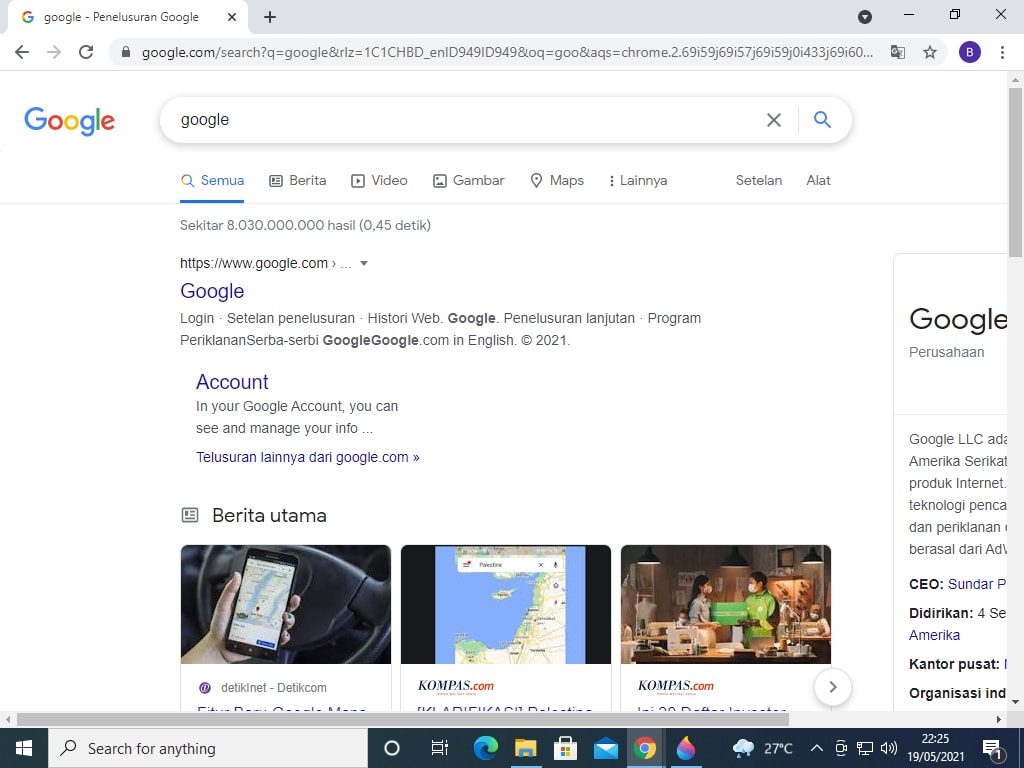This screenshot has width=1024, height=768.
Task: Open the Account sitelink
Action: (232, 382)
